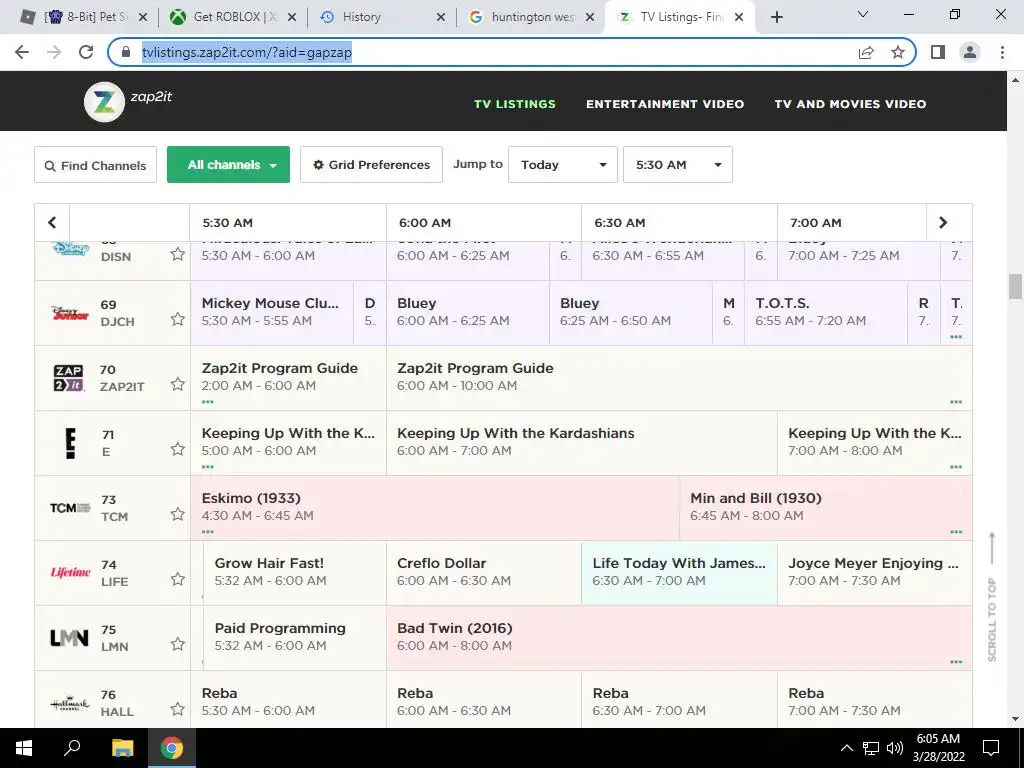Open Chrome profile avatar
This screenshot has width=1024, height=768.
970,52
